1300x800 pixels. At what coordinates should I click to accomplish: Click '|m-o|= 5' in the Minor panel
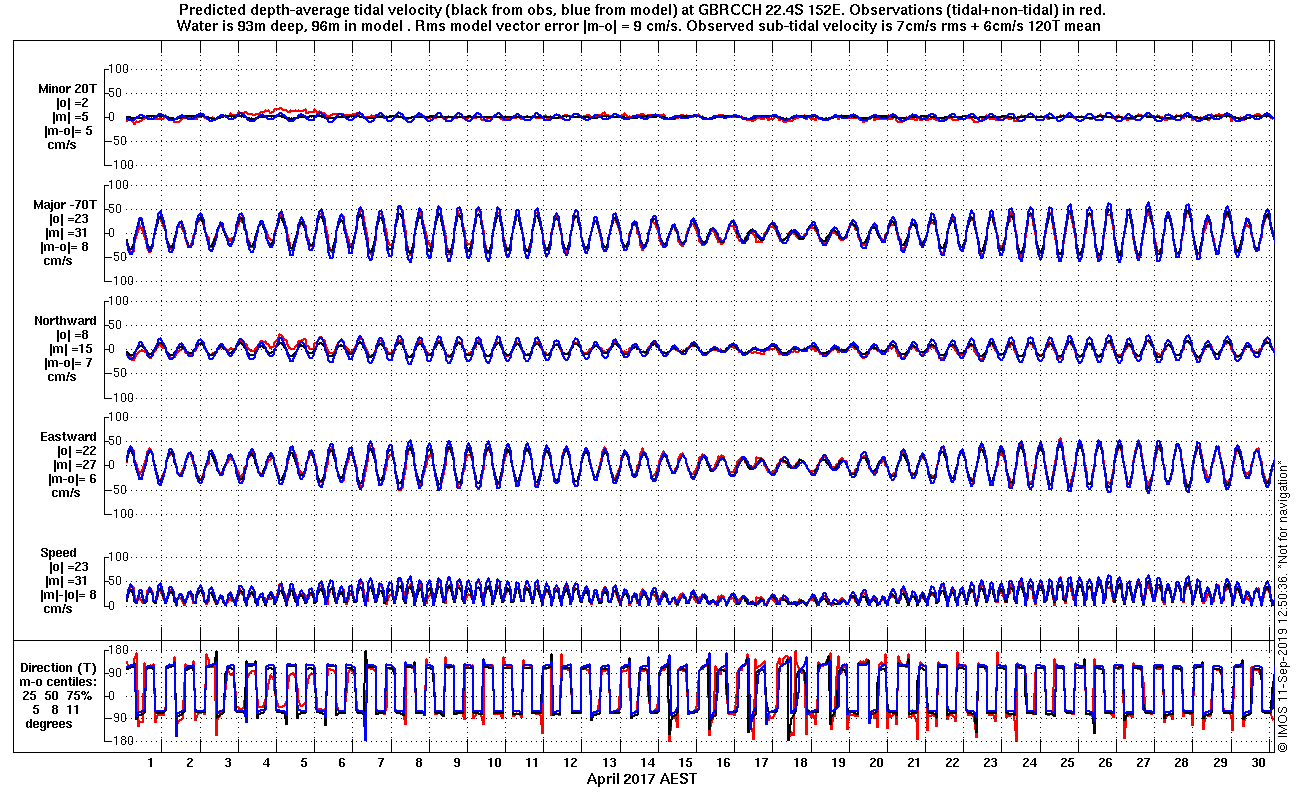click(68, 131)
